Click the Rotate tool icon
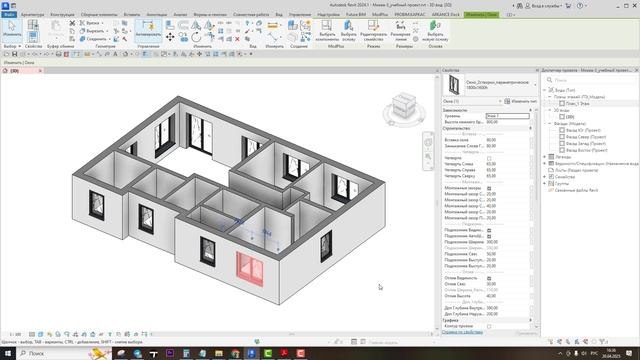The image size is (640, 360). tap(196, 38)
